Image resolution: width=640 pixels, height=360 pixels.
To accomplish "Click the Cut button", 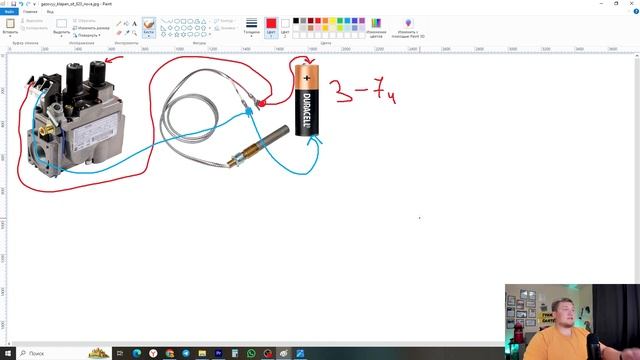I will click(x=32, y=20).
